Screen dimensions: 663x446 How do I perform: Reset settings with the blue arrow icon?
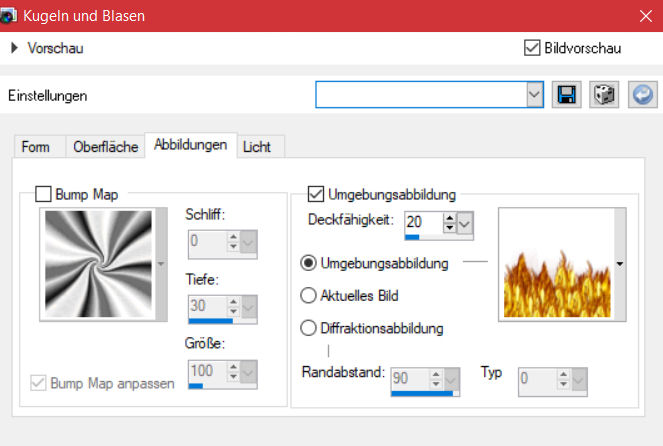(642, 94)
